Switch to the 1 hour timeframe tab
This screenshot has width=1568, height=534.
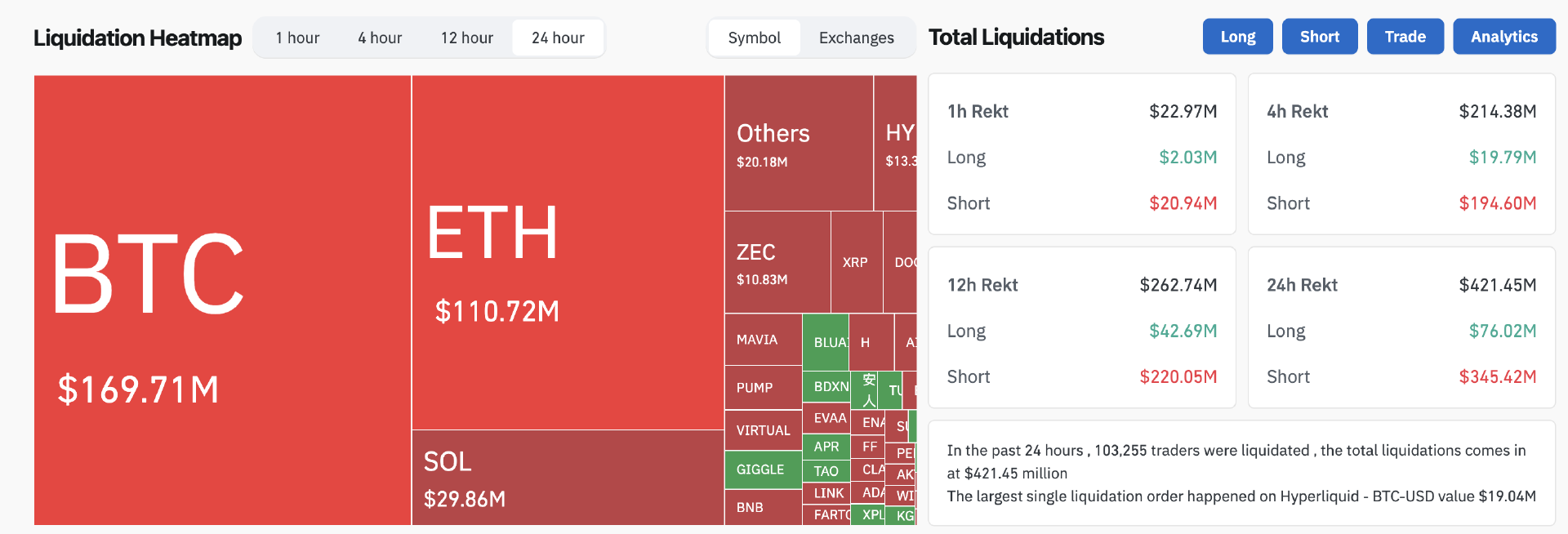(297, 38)
